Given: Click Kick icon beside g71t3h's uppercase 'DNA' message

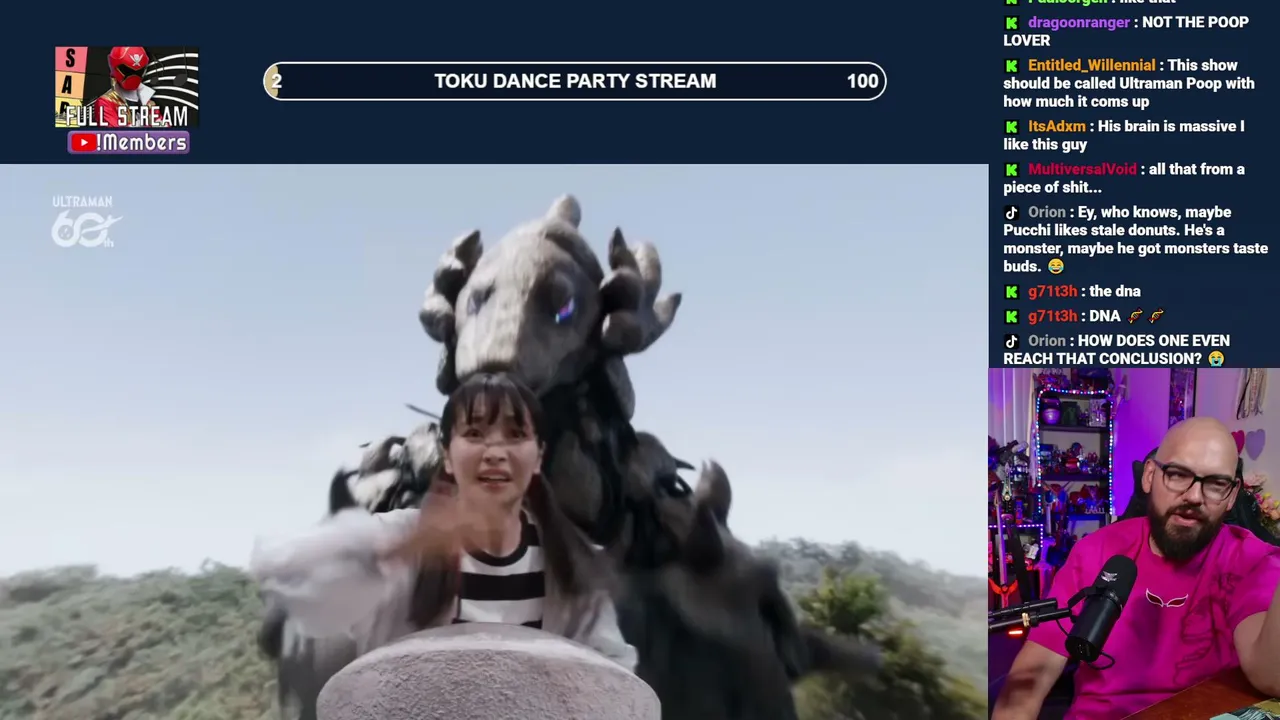Looking at the screenshot, I should [x=1011, y=317].
